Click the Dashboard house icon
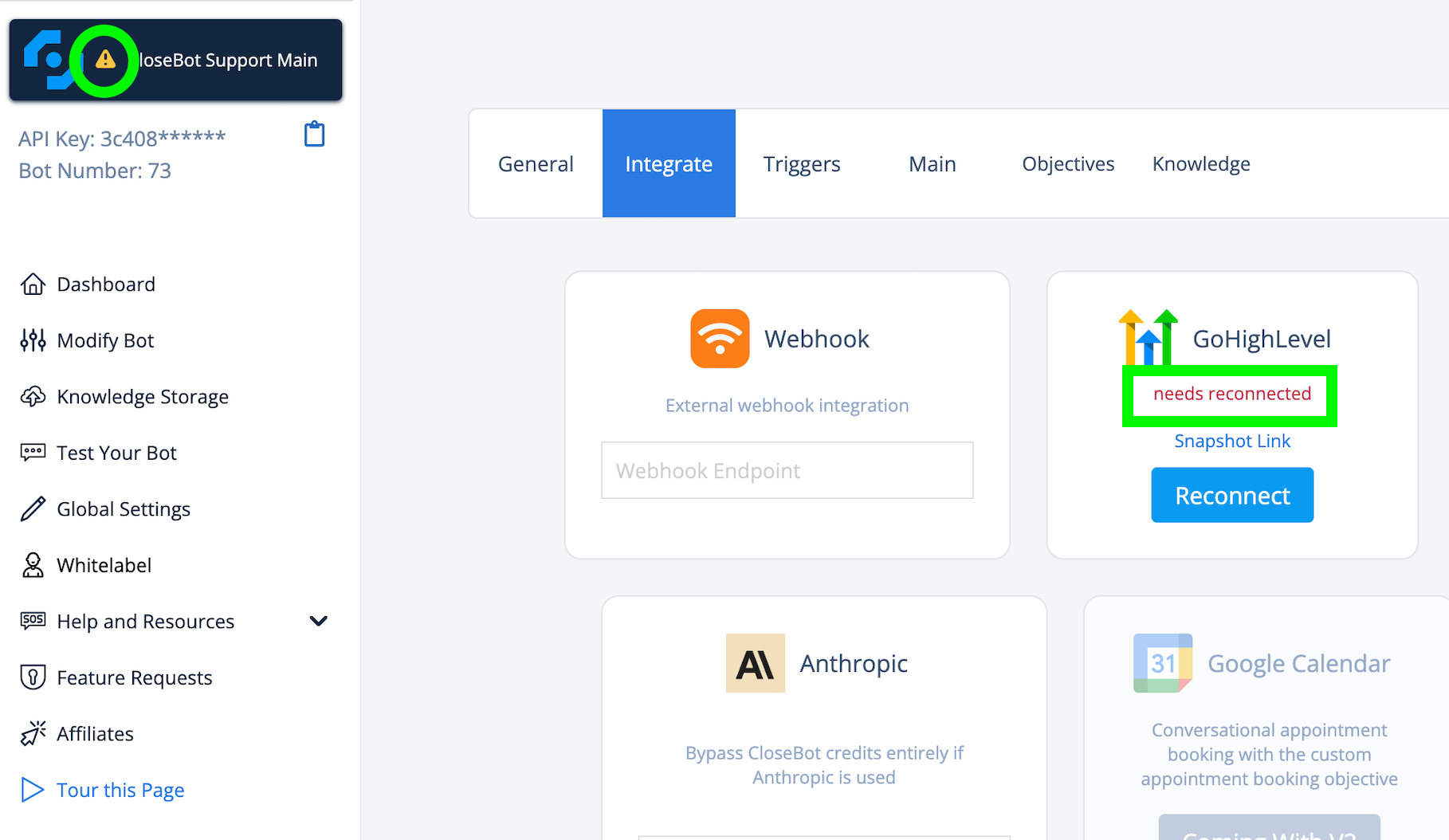The image size is (1449, 840). tap(33, 285)
